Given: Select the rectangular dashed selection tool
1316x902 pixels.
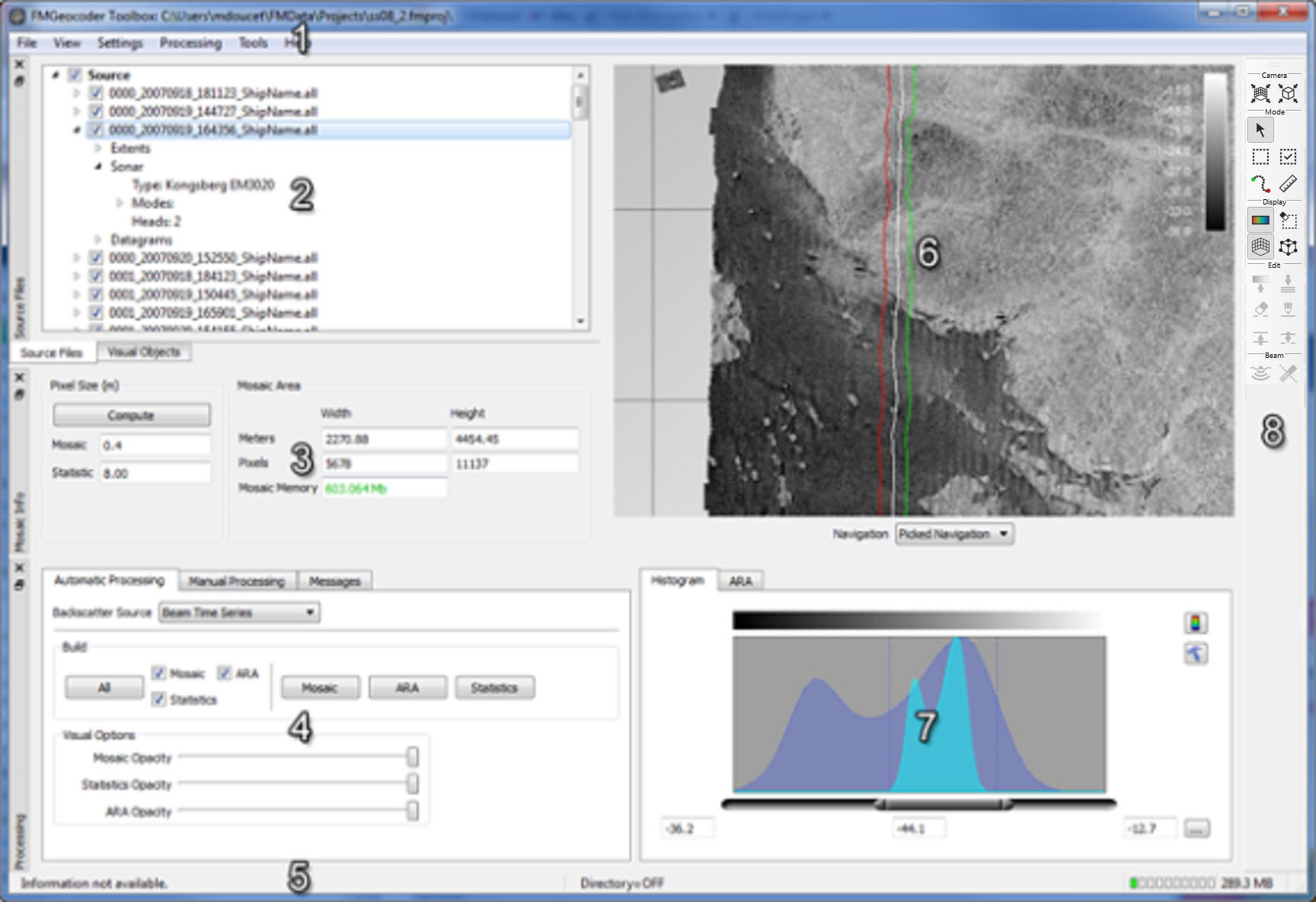Looking at the screenshot, I should (1260, 157).
